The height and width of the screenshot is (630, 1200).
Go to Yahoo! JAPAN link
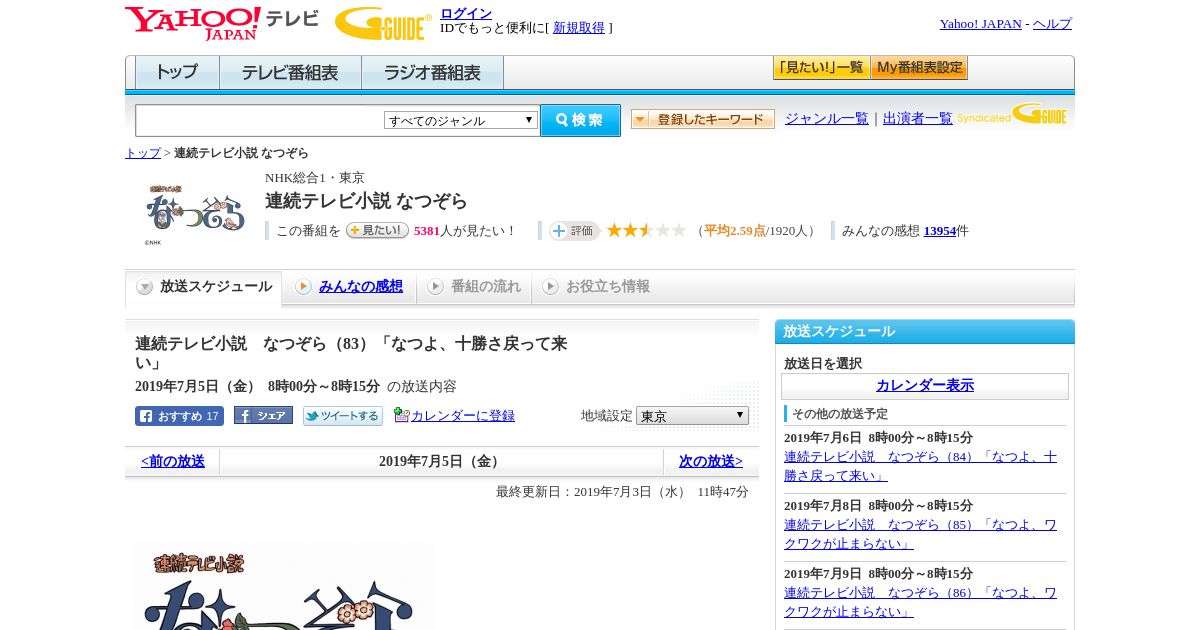click(980, 23)
